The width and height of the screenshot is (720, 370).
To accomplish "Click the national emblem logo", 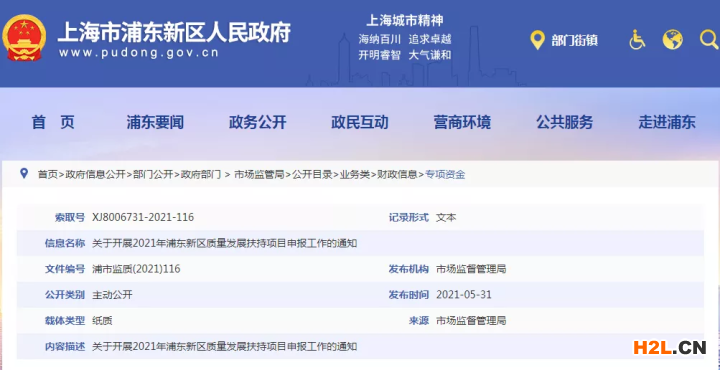I will point(24,38).
